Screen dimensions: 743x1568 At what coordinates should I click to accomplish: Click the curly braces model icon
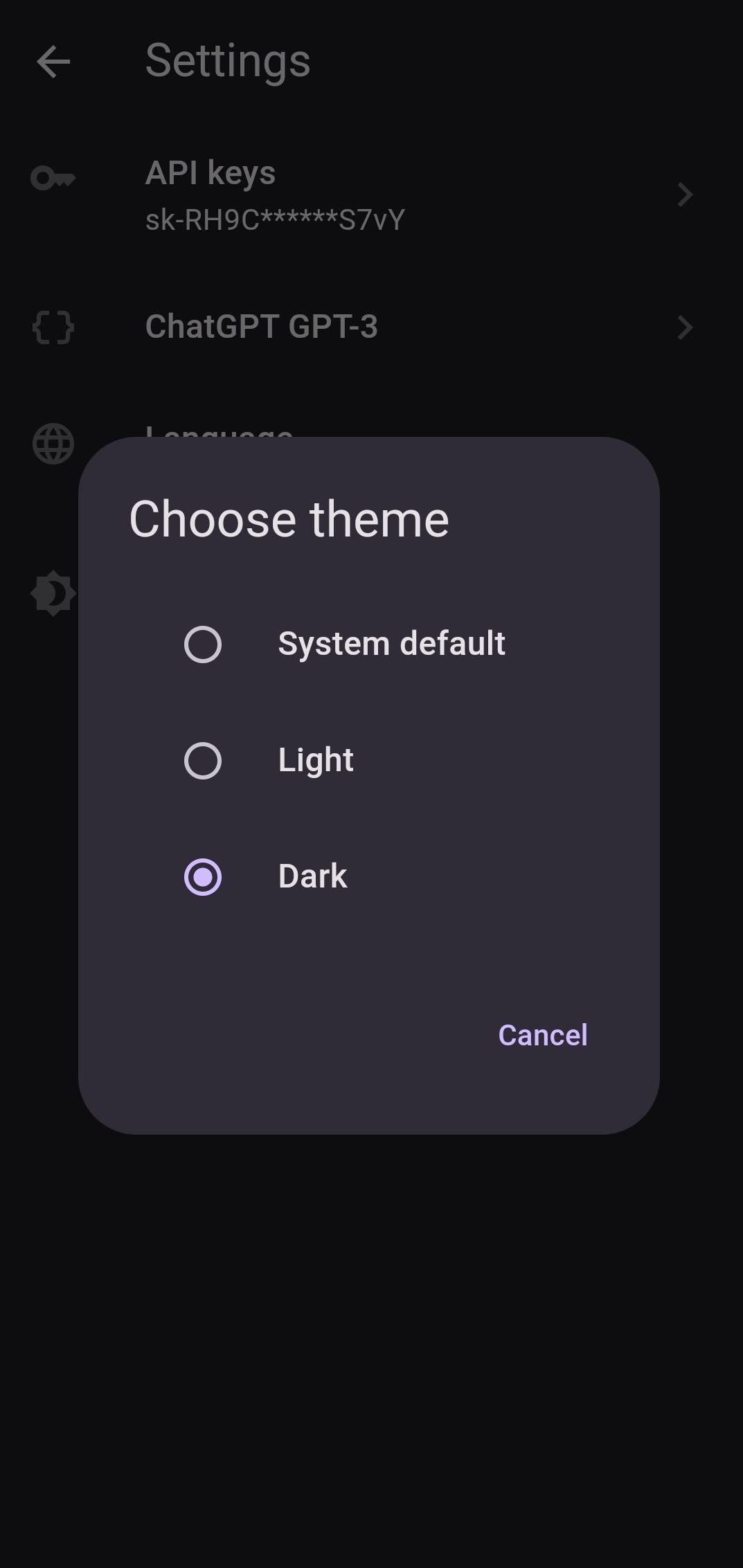click(53, 327)
